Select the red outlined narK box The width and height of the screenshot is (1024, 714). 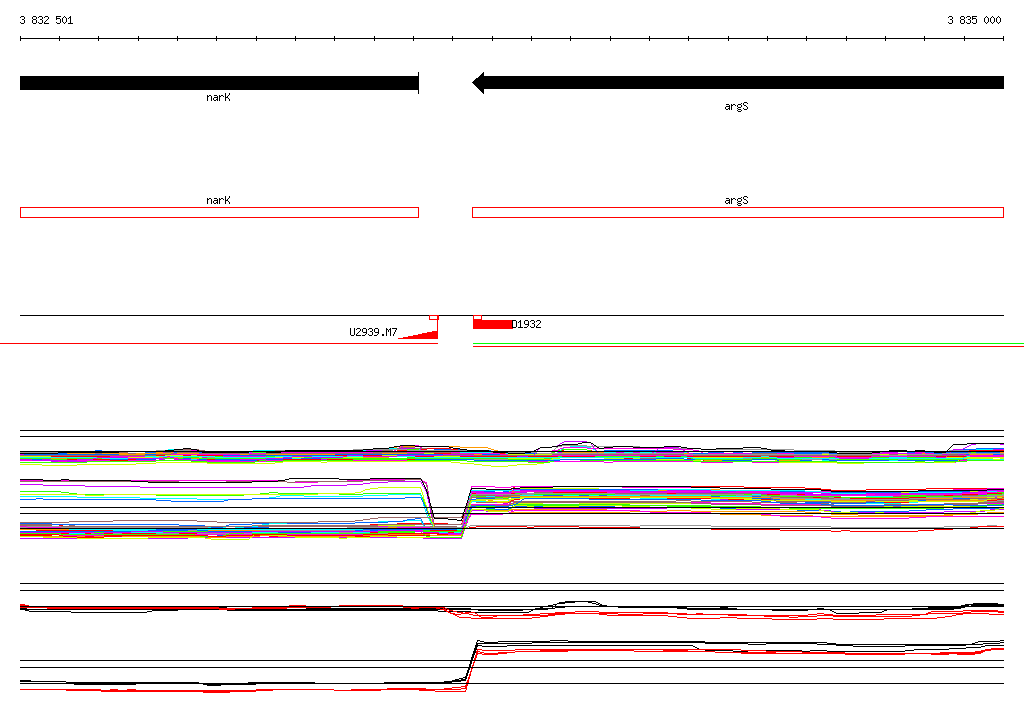219,212
